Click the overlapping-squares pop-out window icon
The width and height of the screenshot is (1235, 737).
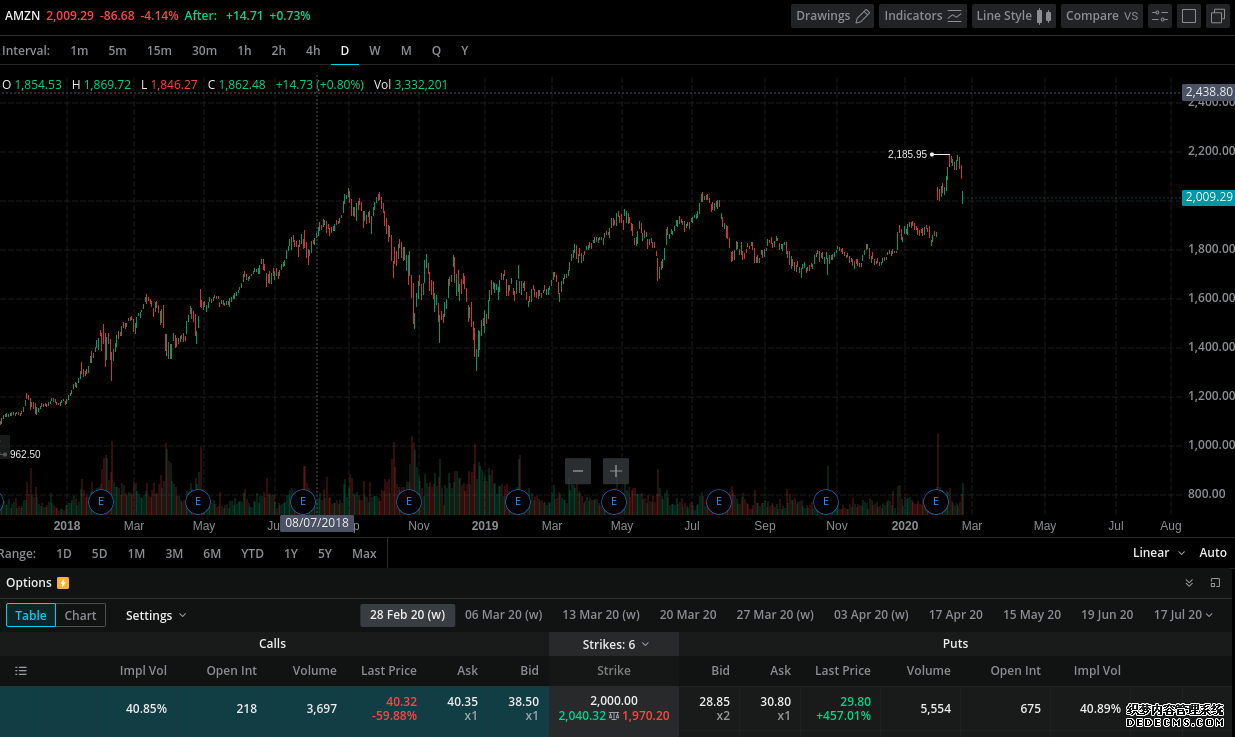[1217, 16]
